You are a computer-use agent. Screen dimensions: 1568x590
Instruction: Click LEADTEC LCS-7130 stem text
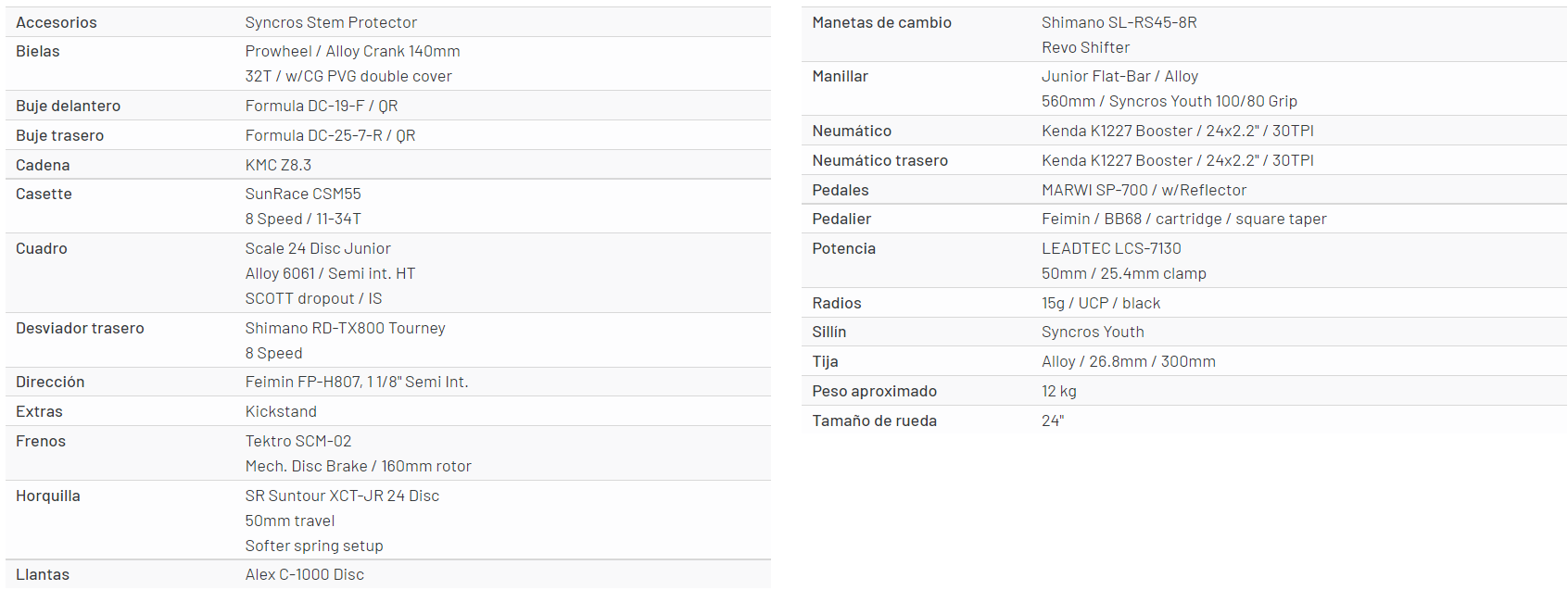pyautogui.click(x=1111, y=248)
